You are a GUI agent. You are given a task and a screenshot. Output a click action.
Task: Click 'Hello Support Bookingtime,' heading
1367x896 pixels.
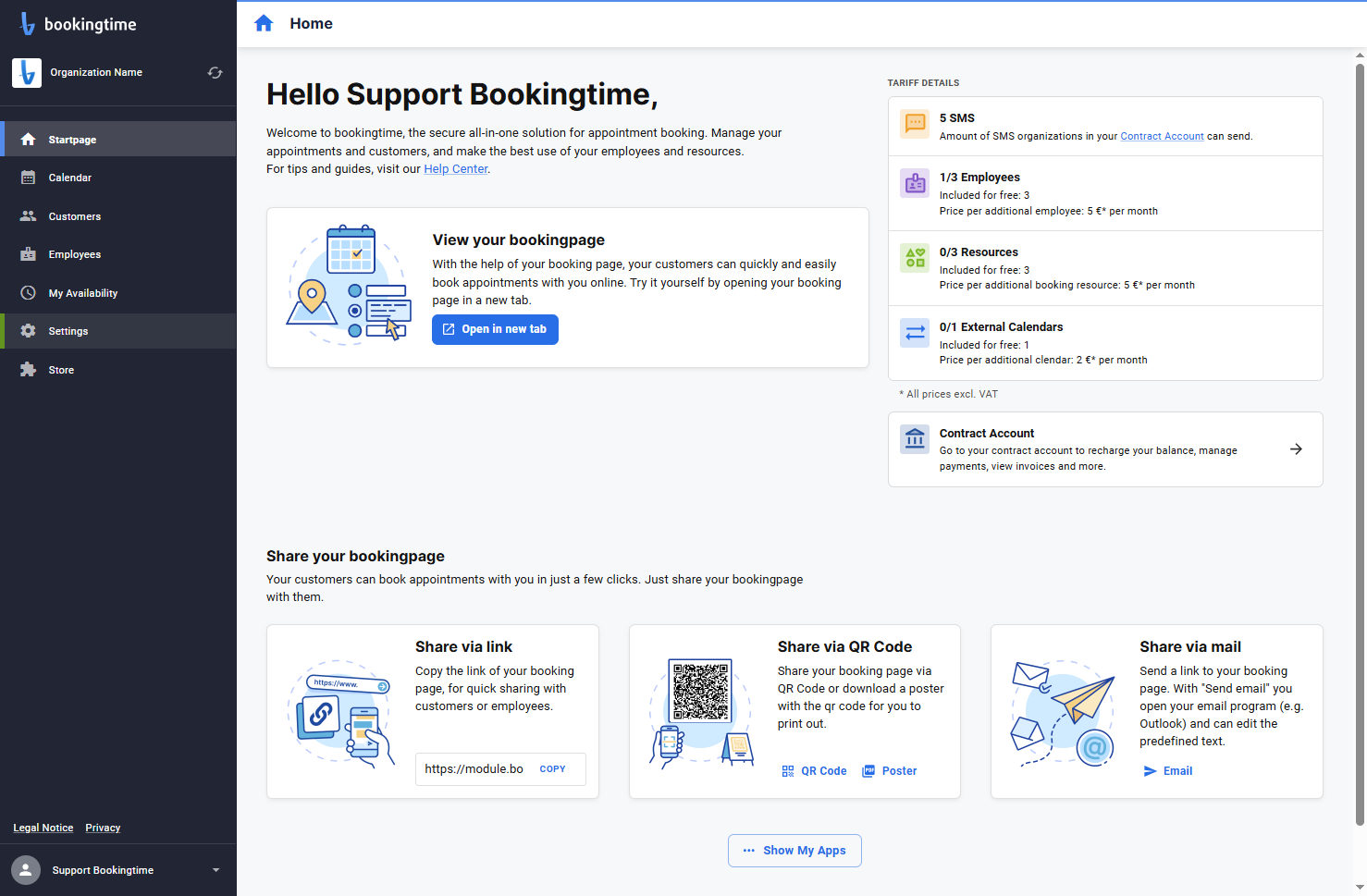(x=462, y=94)
